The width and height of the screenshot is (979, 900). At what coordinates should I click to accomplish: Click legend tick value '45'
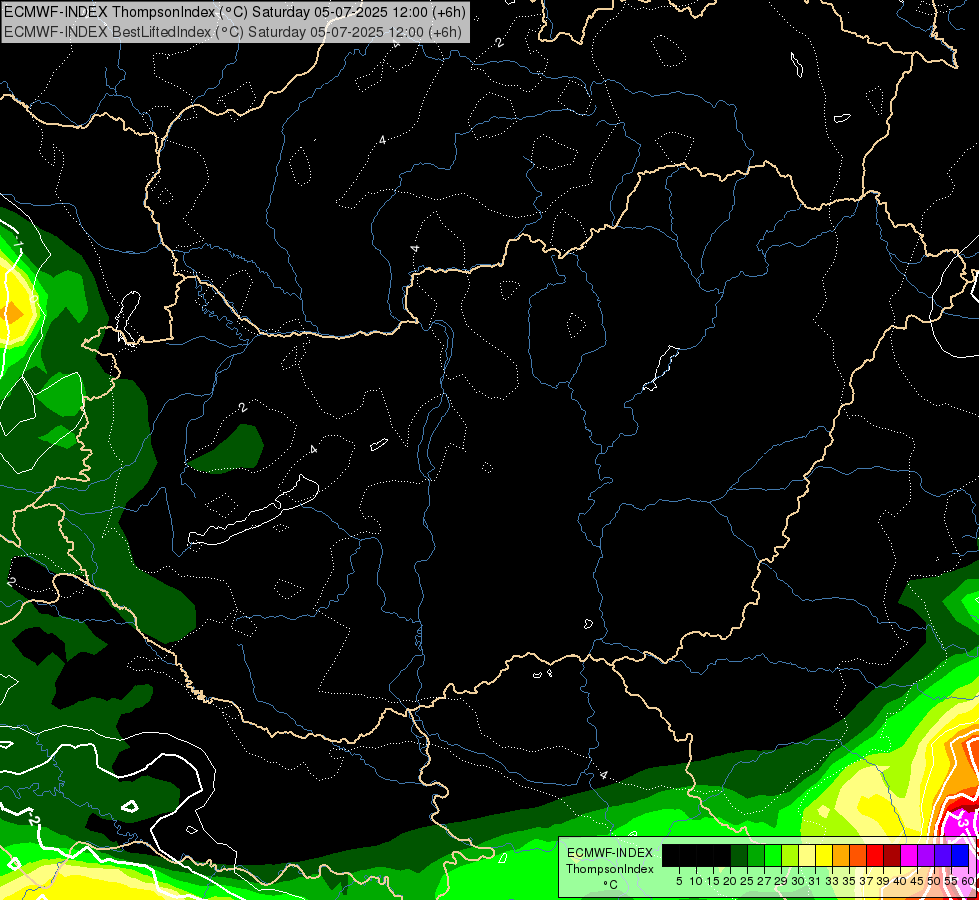click(917, 881)
